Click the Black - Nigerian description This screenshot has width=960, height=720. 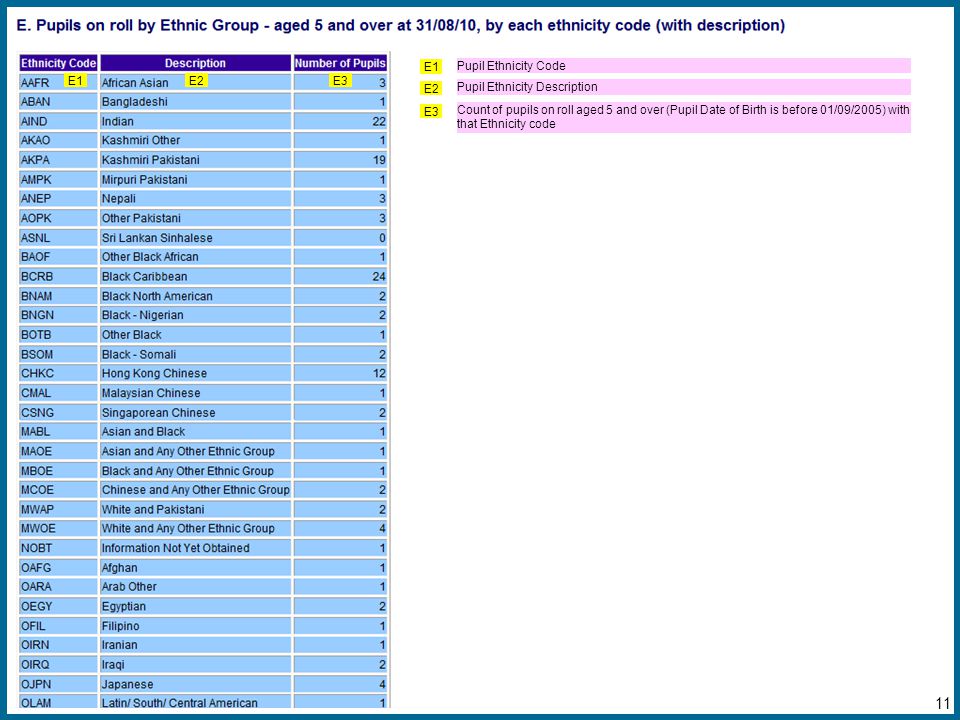[195, 315]
